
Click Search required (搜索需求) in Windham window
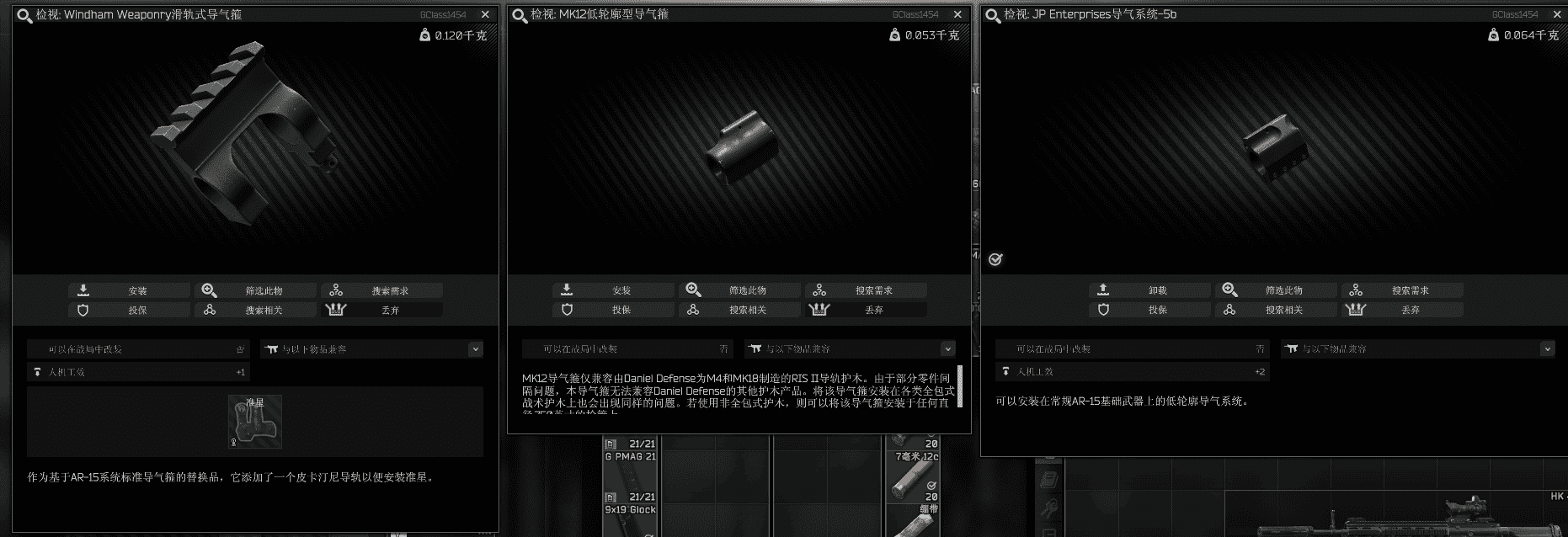pyautogui.click(x=381, y=290)
